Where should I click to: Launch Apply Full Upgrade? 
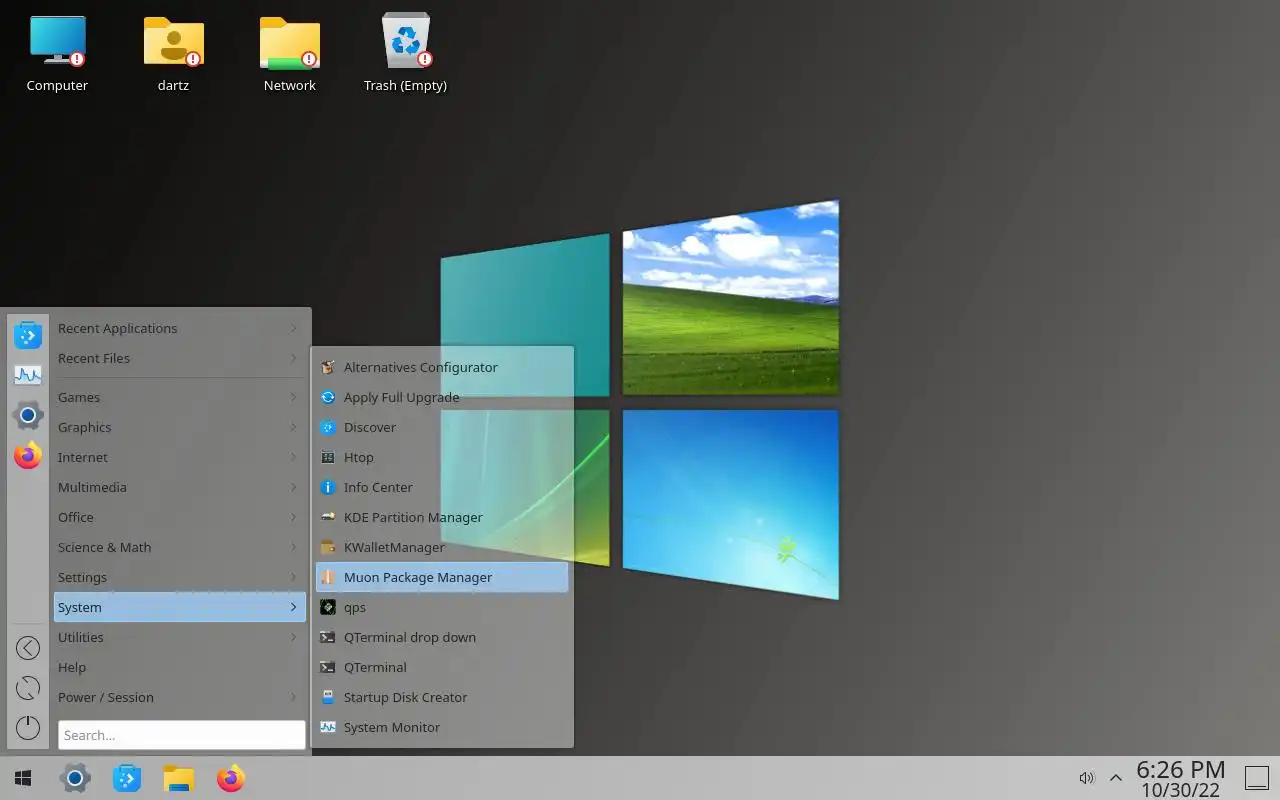pyautogui.click(x=442, y=397)
